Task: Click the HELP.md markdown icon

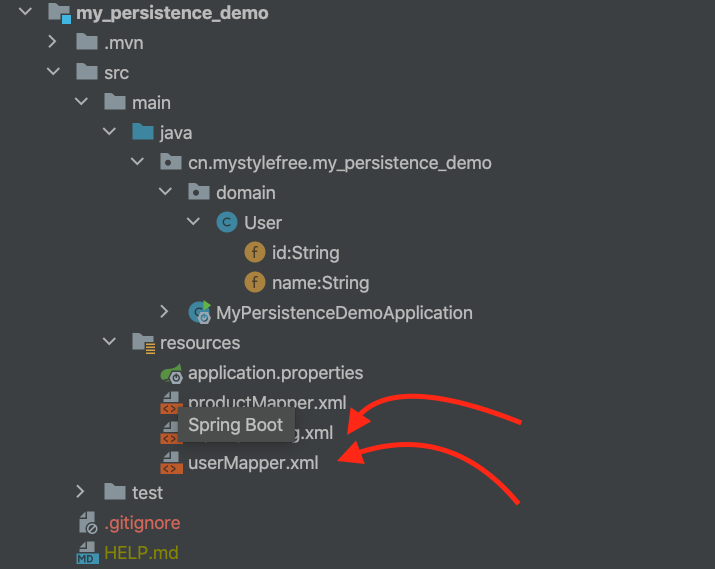Action: click(x=88, y=552)
